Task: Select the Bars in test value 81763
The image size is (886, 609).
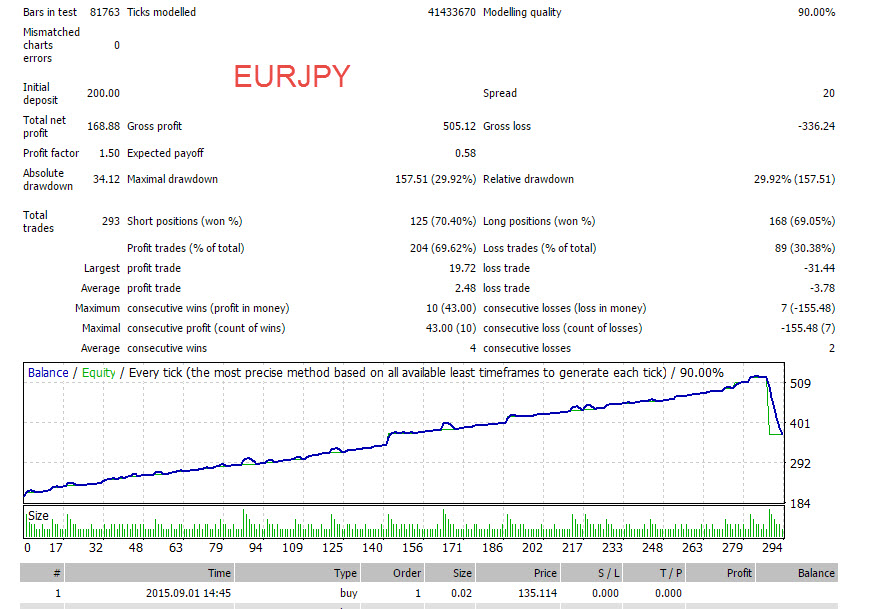Action: [105, 12]
